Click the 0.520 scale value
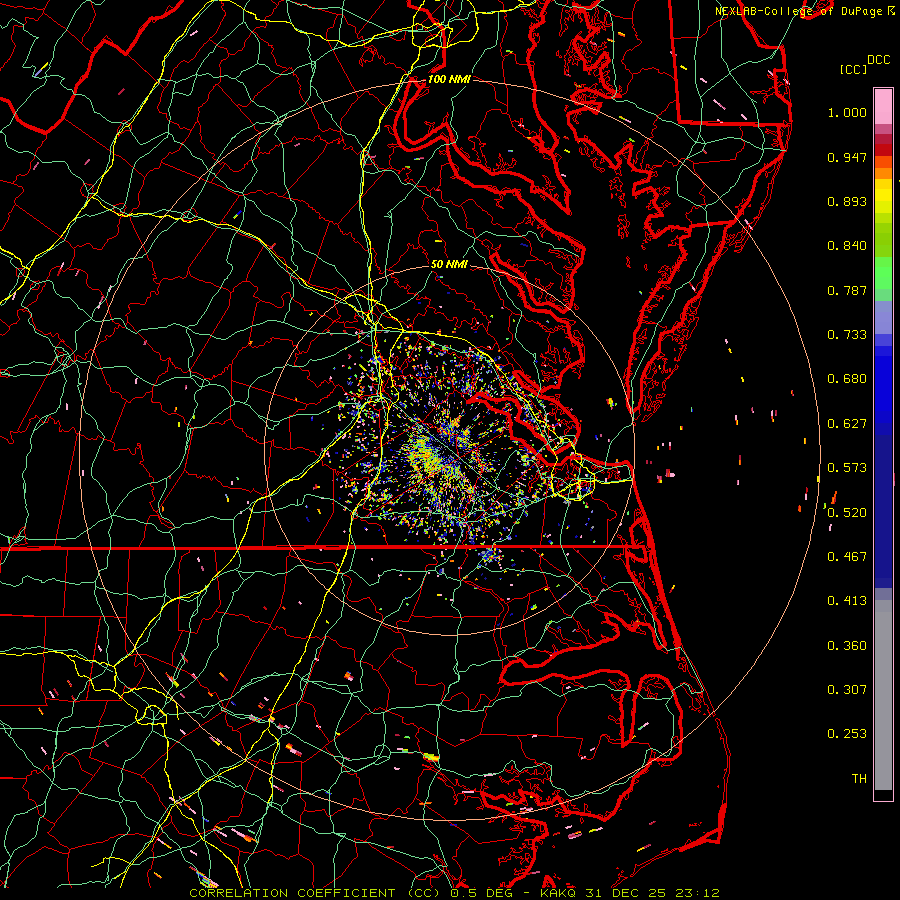The width and height of the screenshot is (900, 900). point(847,513)
